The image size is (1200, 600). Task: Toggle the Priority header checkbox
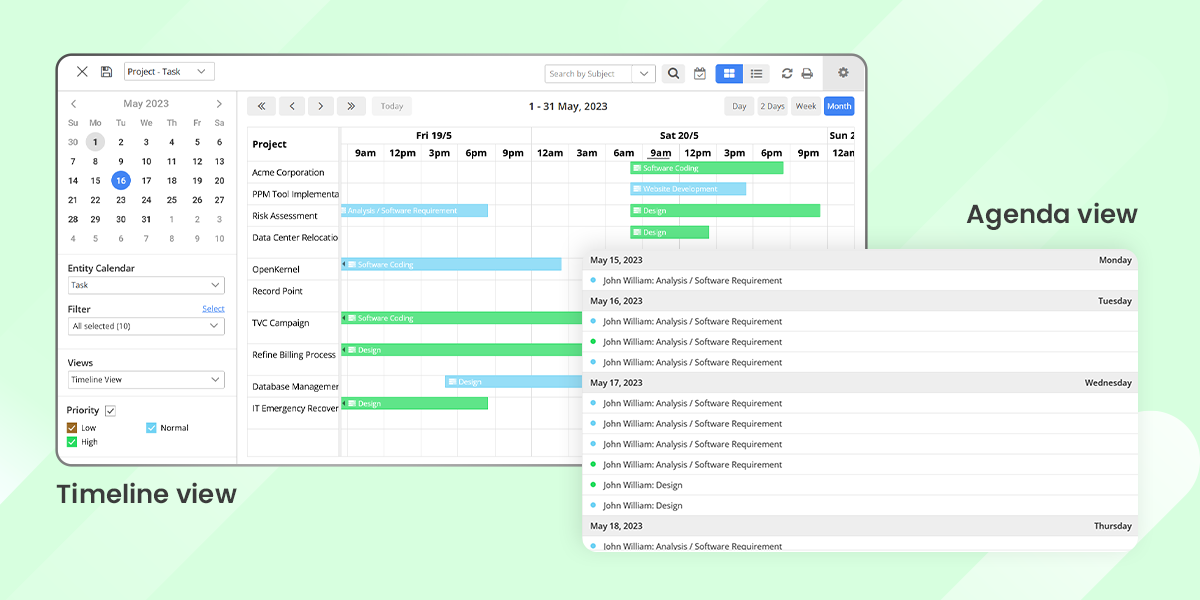pyautogui.click(x=110, y=410)
